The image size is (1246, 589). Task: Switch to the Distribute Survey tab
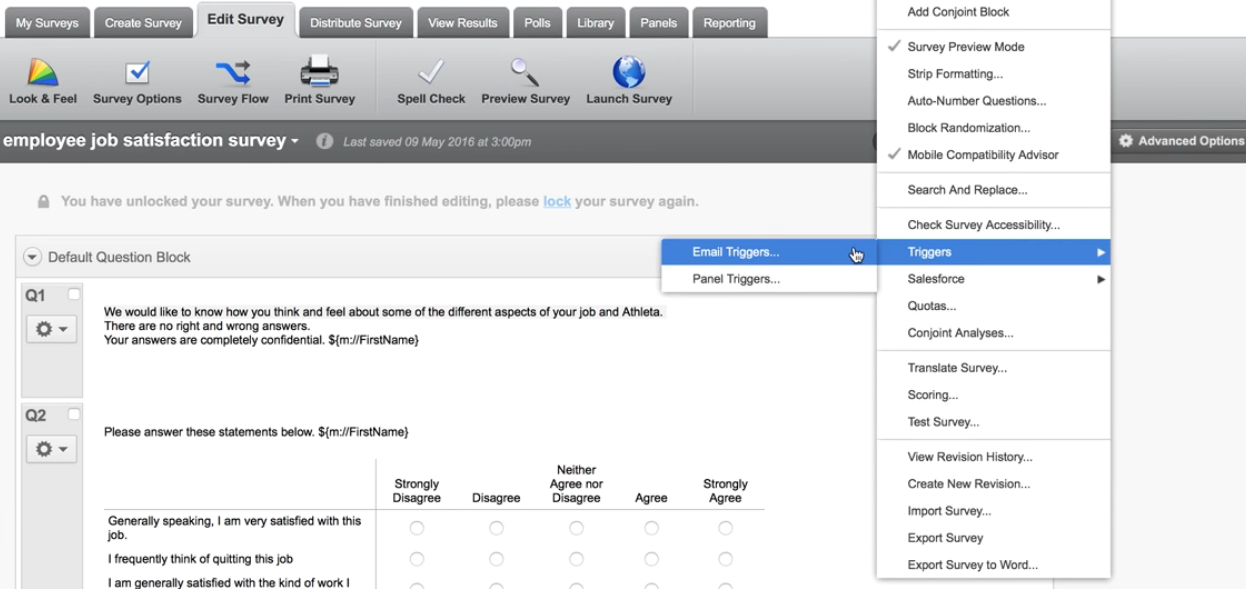pyautogui.click(x=357, y=20)
